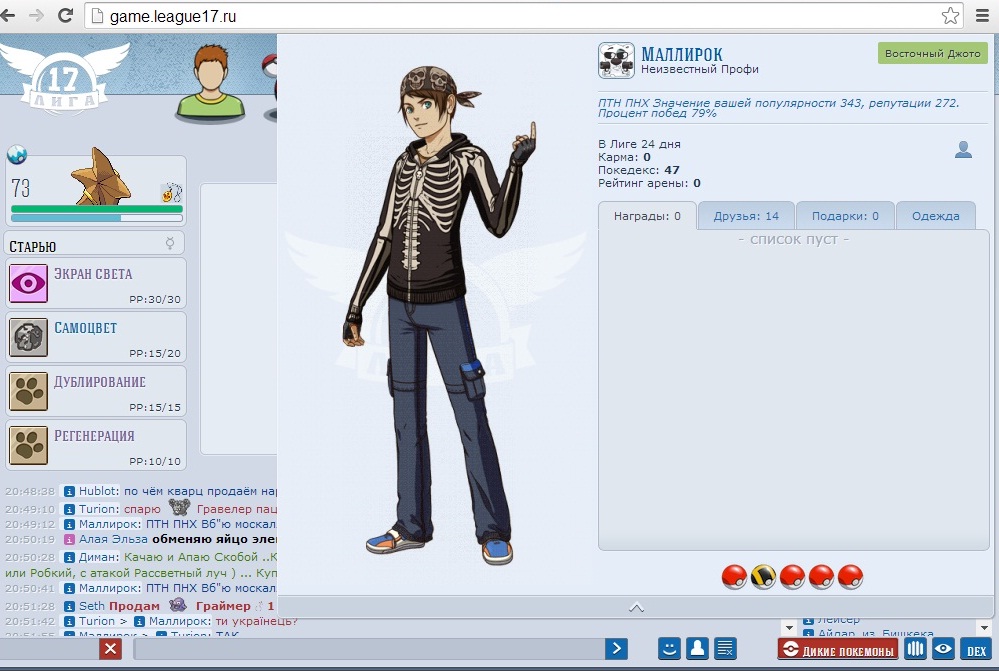
Task: Click the info icon next to Hublot
Action: coord(69,491)
